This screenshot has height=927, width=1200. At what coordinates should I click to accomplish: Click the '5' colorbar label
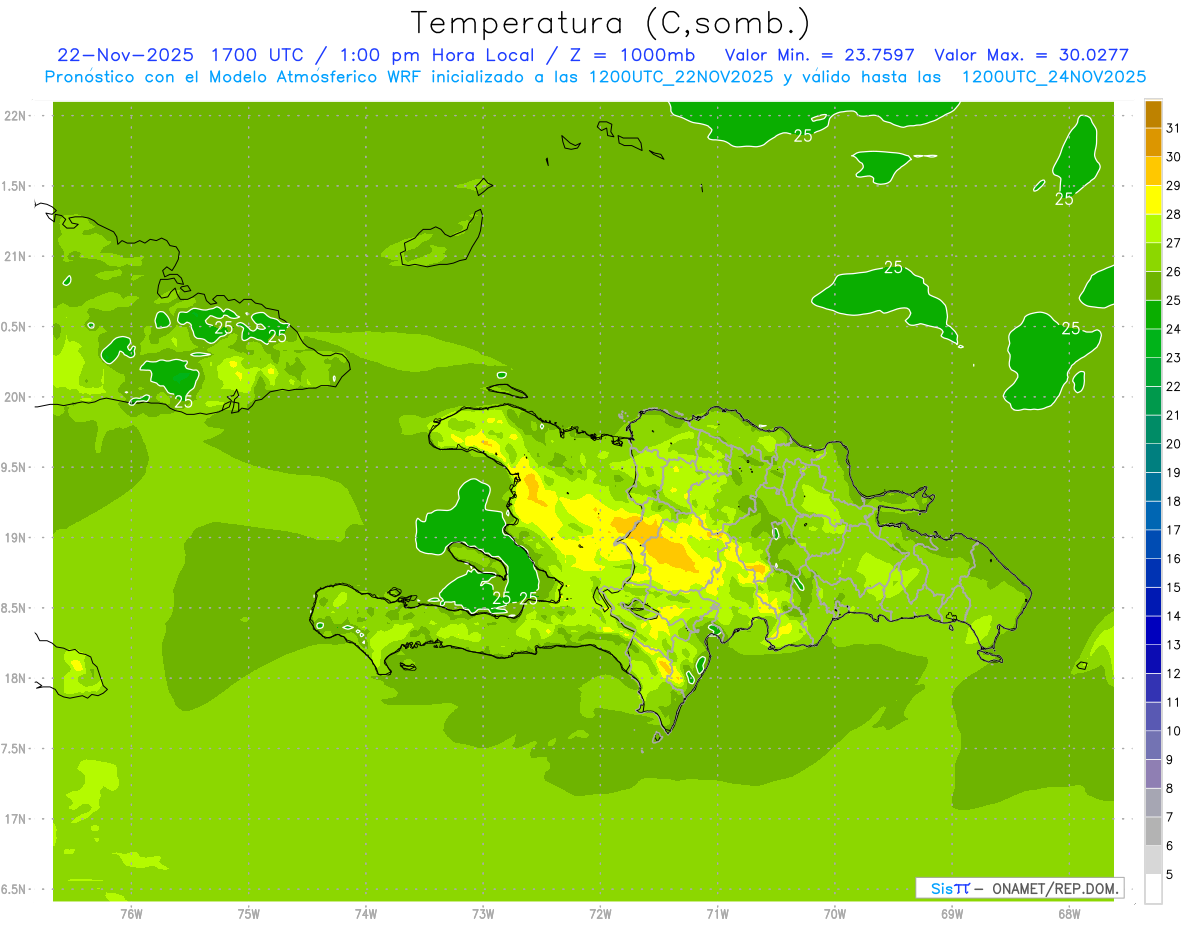pyautogui.click(x=1170, y=874)
